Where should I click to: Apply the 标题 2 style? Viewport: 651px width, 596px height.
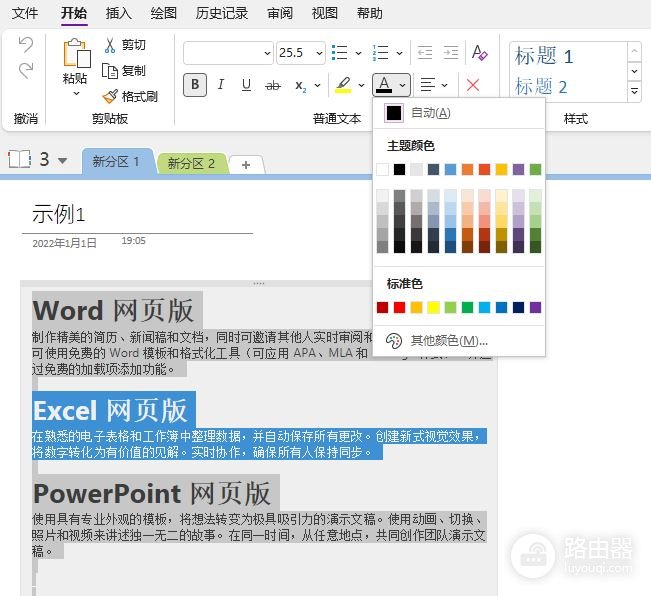coord(541,86)
